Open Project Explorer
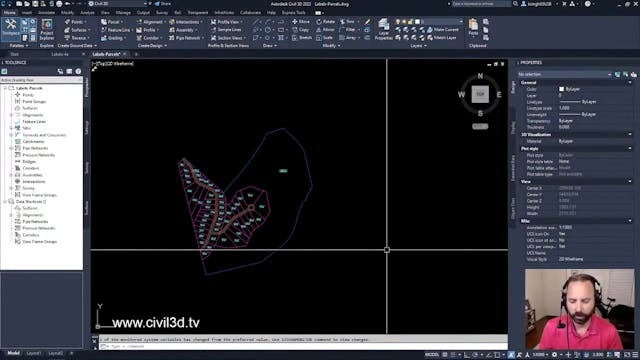Viewport: 640px width, 360px height. click(x=47, y=30)
